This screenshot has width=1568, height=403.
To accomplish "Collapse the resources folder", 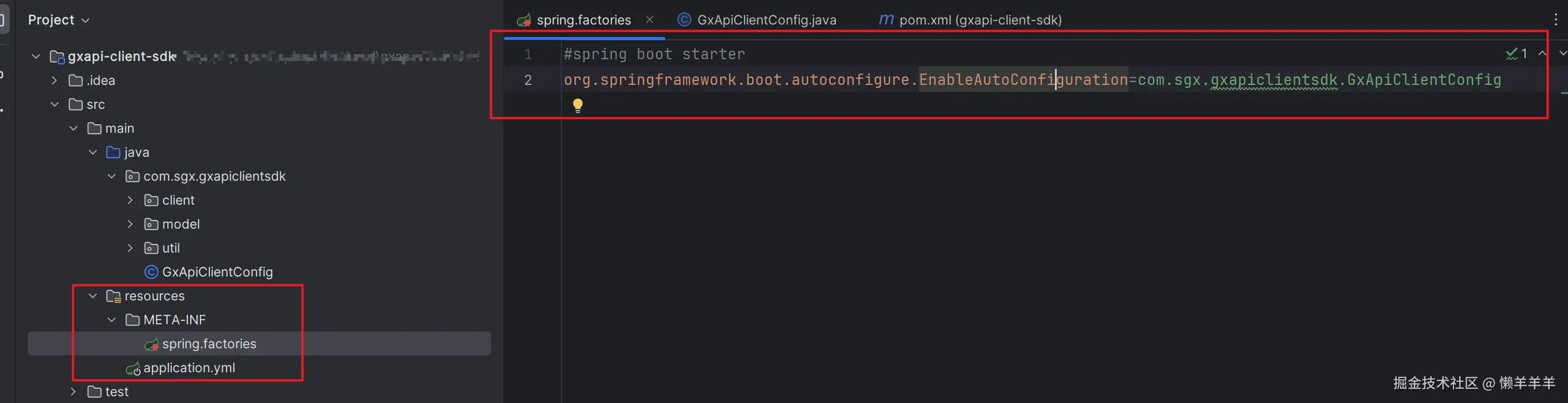I will tap(93, 296).
